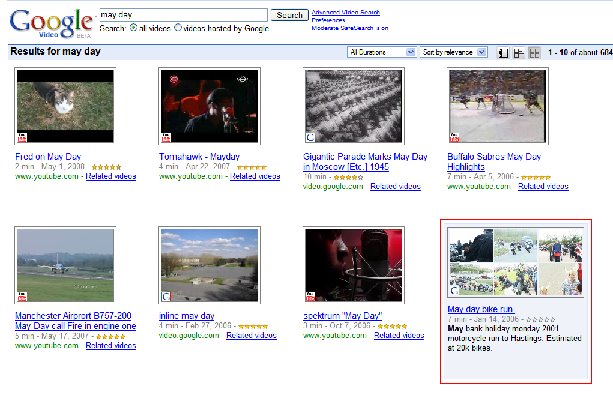Click www.youtube.com under Fred on May Day

(47, 176)
